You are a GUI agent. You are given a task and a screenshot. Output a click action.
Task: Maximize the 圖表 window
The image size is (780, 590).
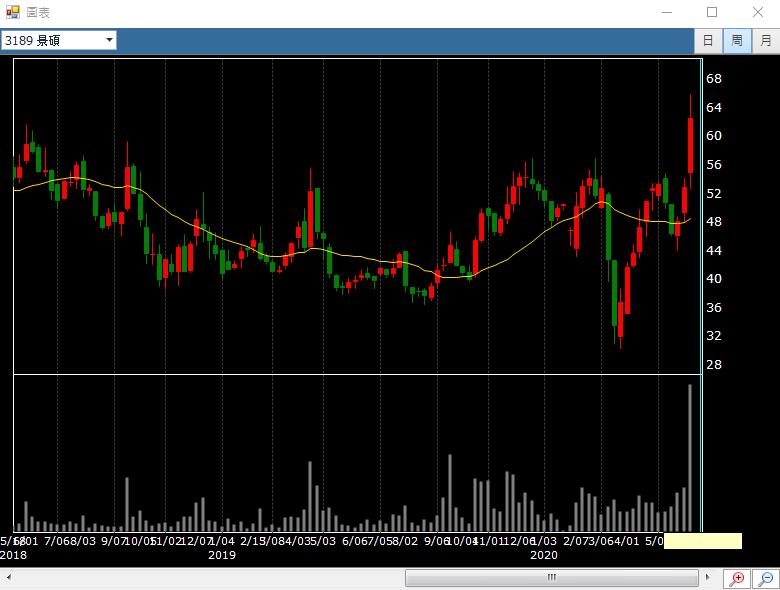point(712,12)
